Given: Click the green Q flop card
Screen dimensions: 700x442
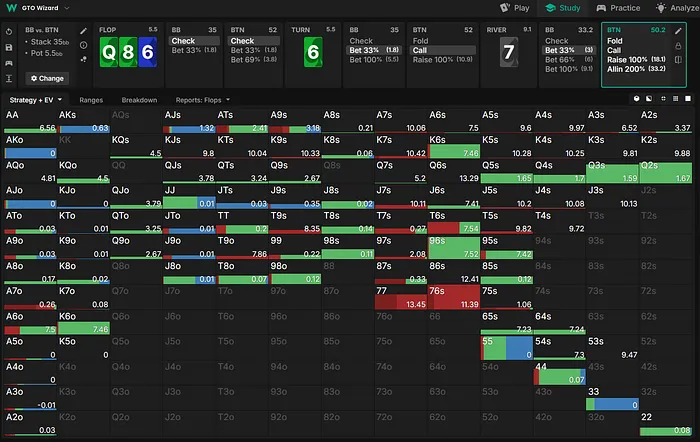Looking at the screenshot, I should point(109,52).
